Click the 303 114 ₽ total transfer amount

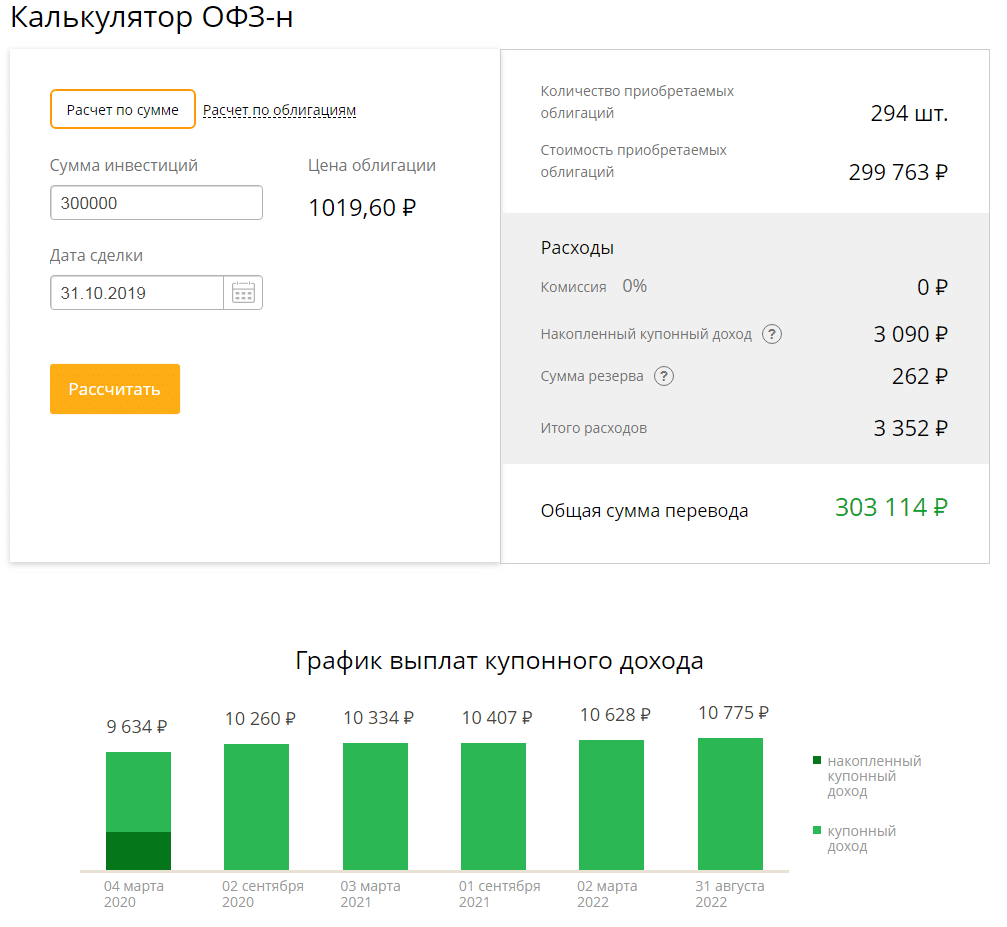[891, 508]
